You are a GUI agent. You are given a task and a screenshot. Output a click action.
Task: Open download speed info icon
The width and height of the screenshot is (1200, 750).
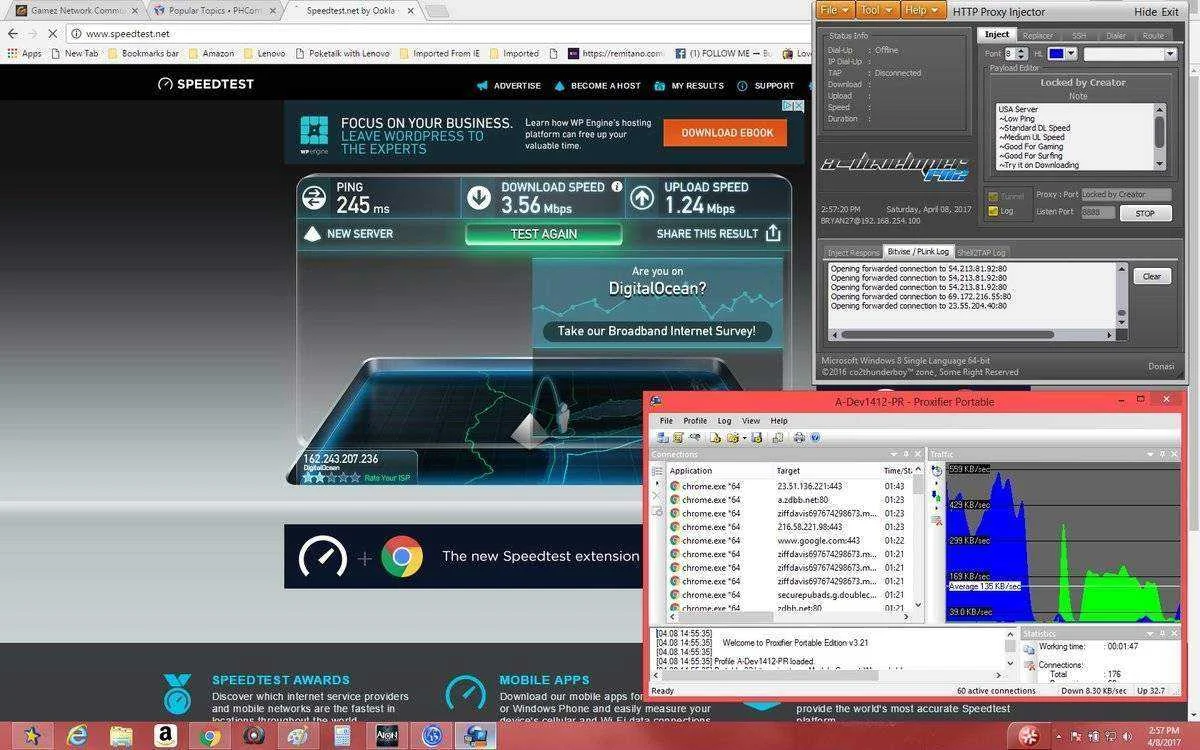[x=617, y=186]
